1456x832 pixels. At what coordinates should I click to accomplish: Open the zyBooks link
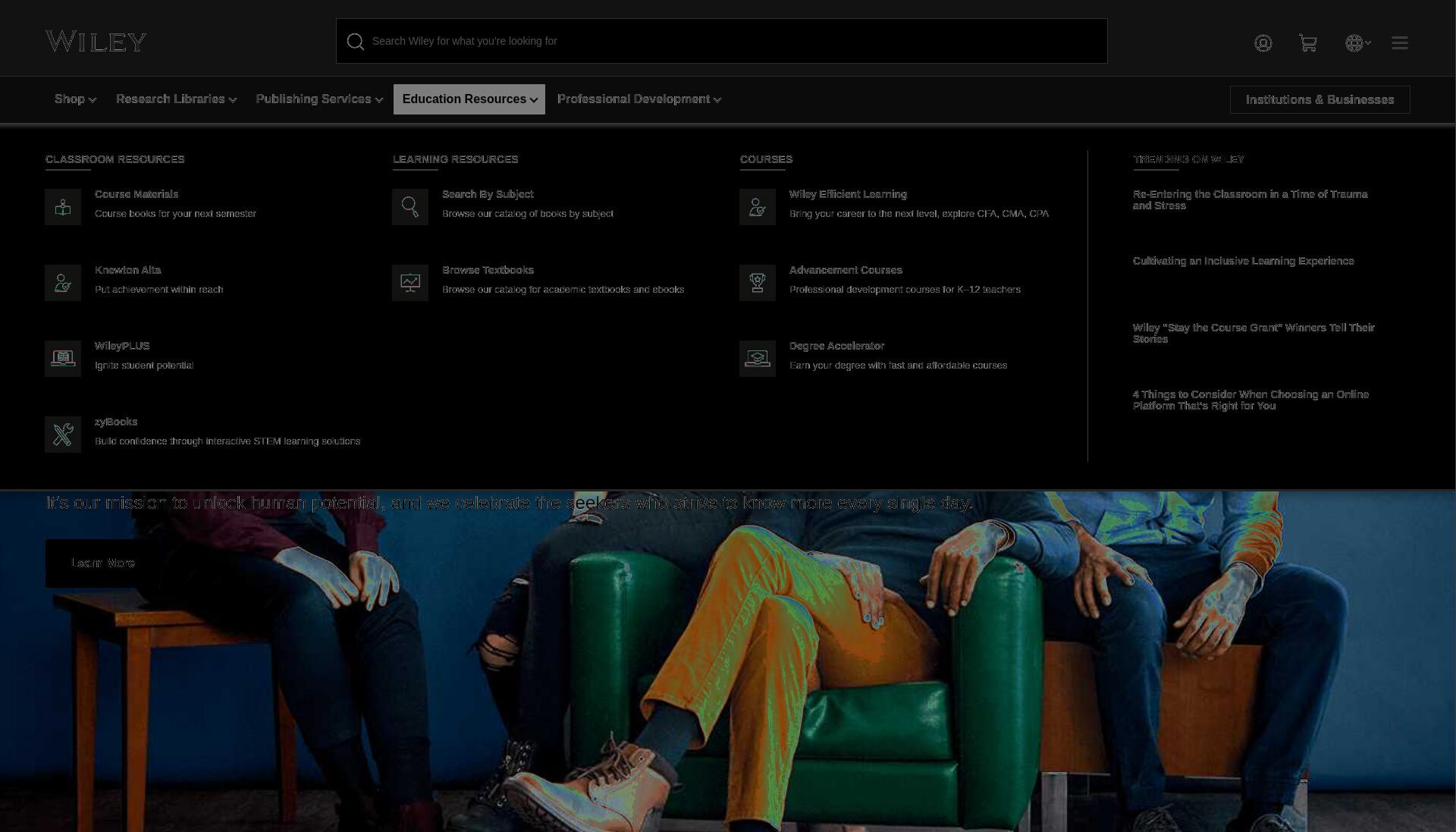point(116,422)
